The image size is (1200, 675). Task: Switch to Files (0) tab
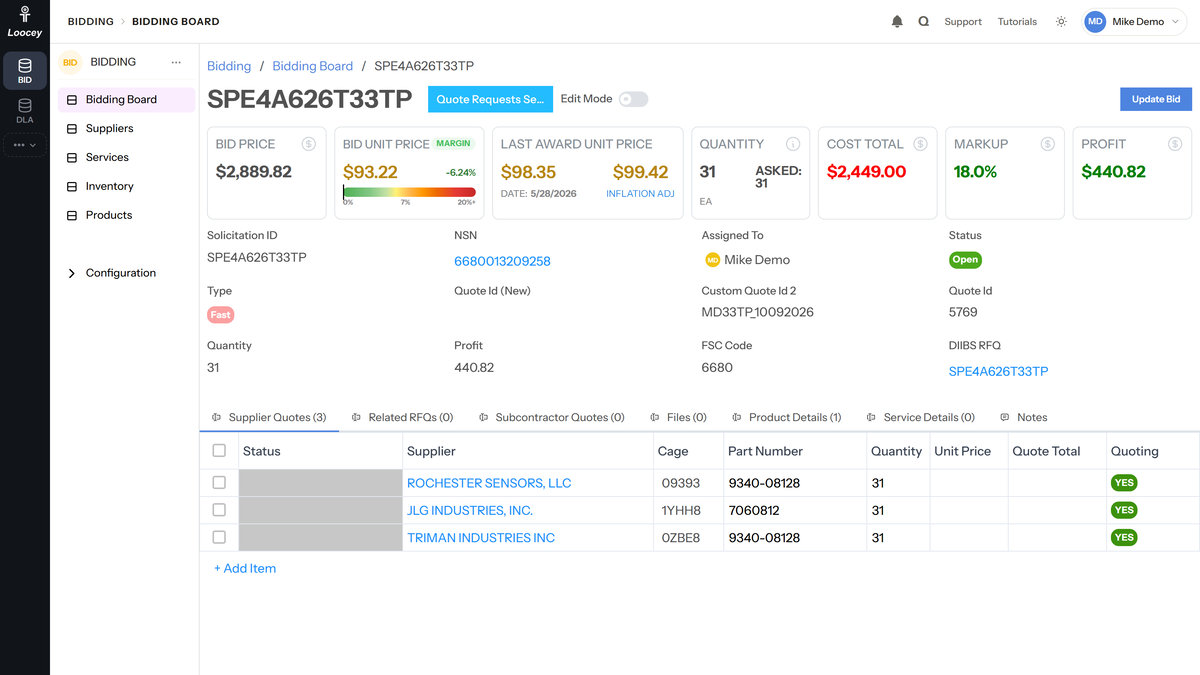(678, 417)
